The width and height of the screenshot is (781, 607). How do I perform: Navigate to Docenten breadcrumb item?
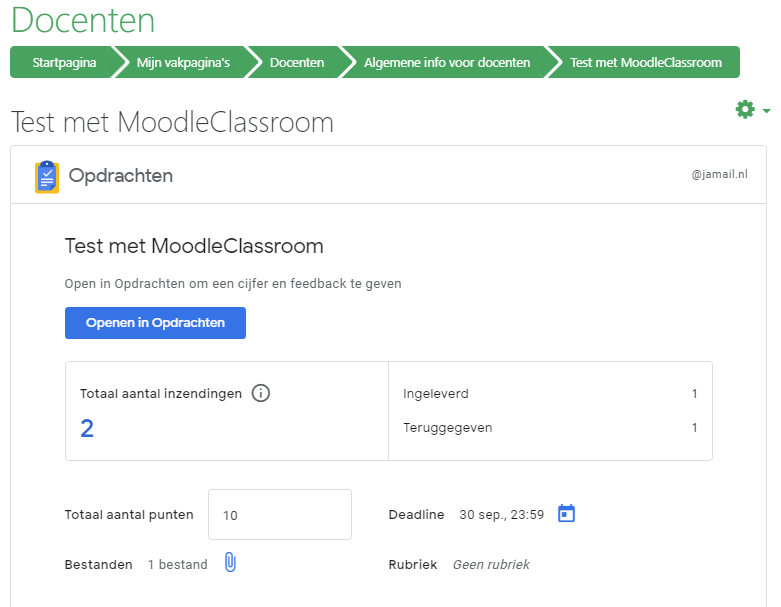tap(297, 62)
